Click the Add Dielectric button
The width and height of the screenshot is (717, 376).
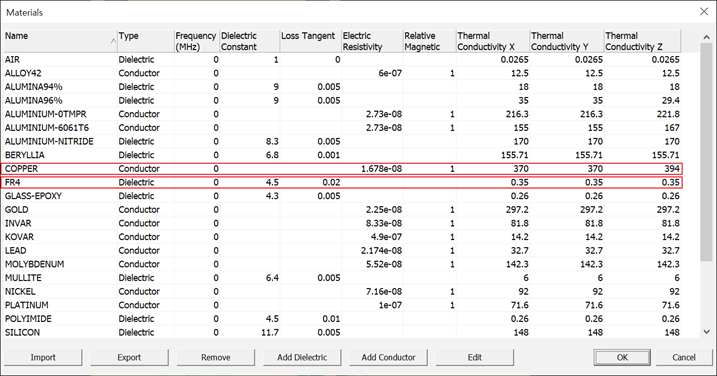pos(302,357)
